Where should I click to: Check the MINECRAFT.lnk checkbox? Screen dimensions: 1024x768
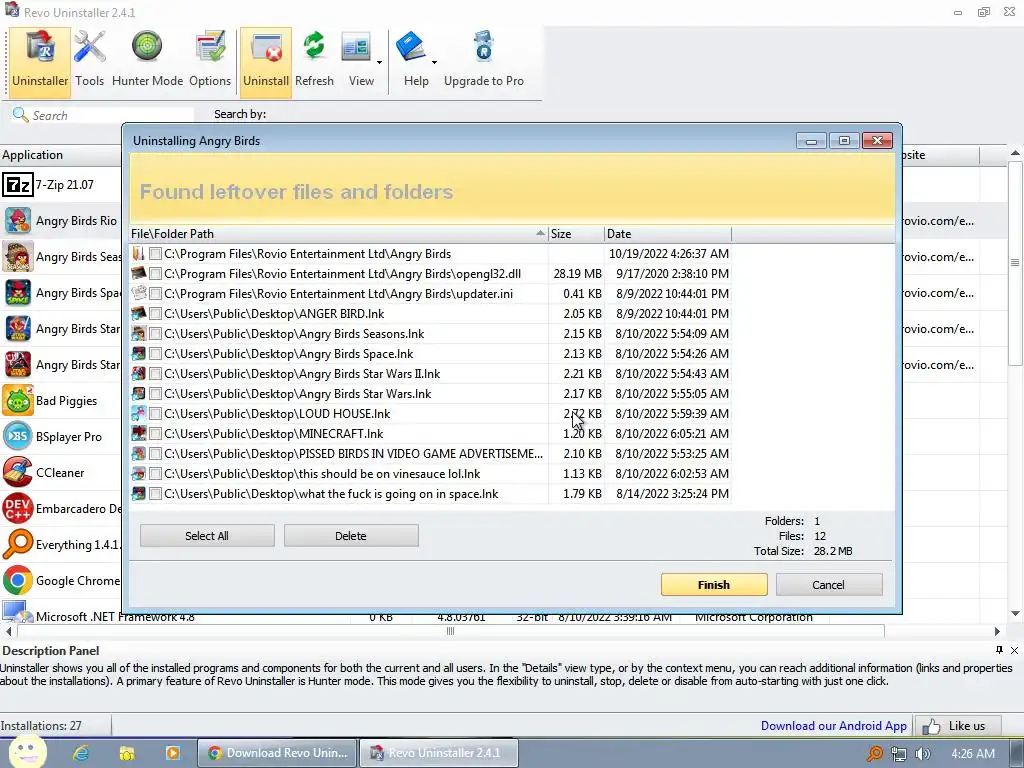click(155, 434)
